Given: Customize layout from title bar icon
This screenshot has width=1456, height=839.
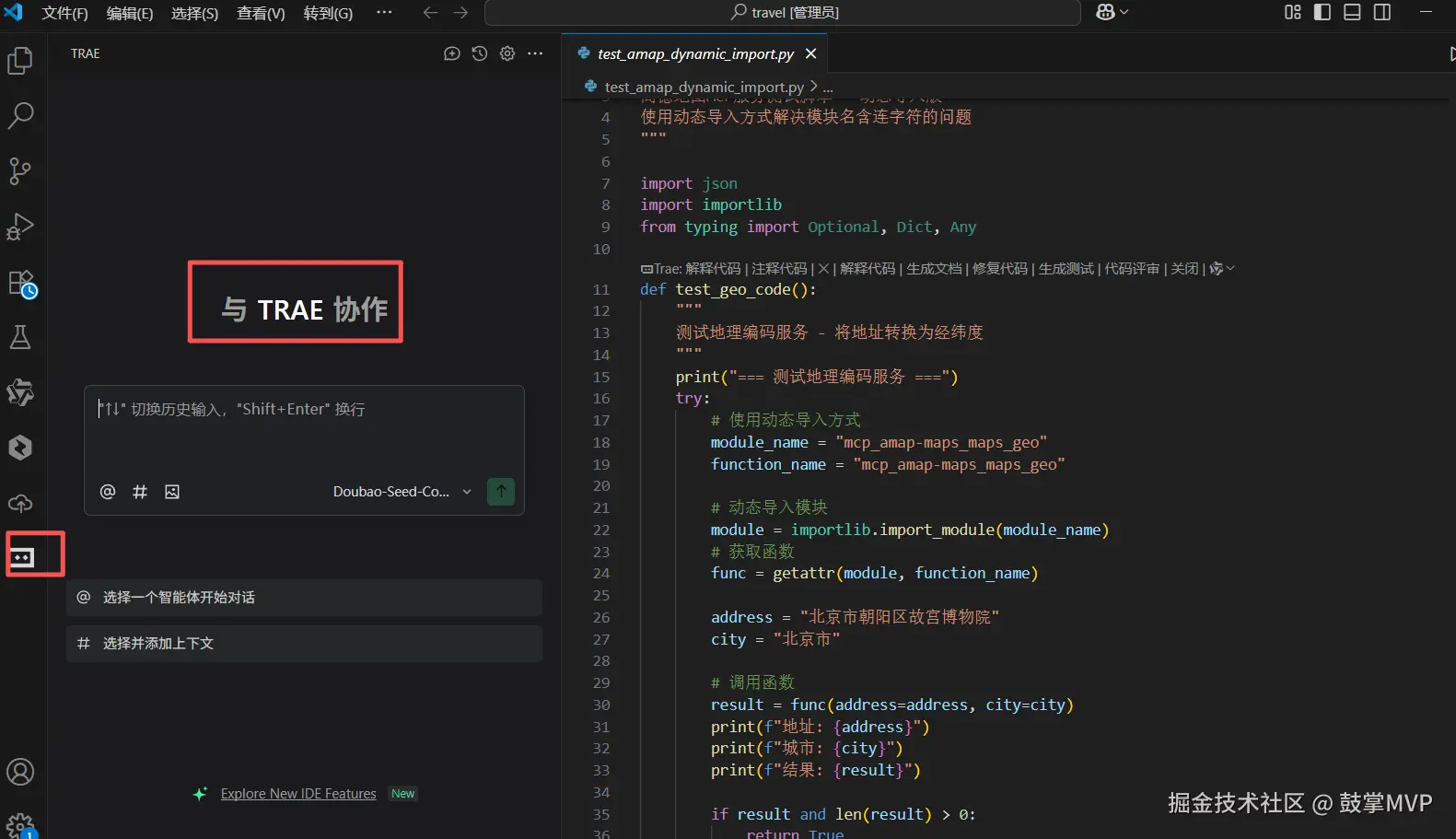Looking at the screenshot, I should 1293,12.
